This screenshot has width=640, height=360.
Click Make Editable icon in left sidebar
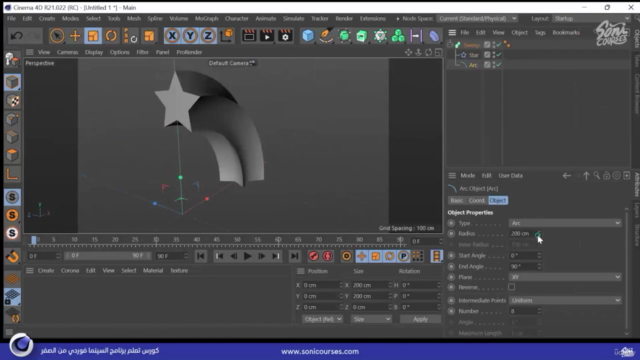12,60
